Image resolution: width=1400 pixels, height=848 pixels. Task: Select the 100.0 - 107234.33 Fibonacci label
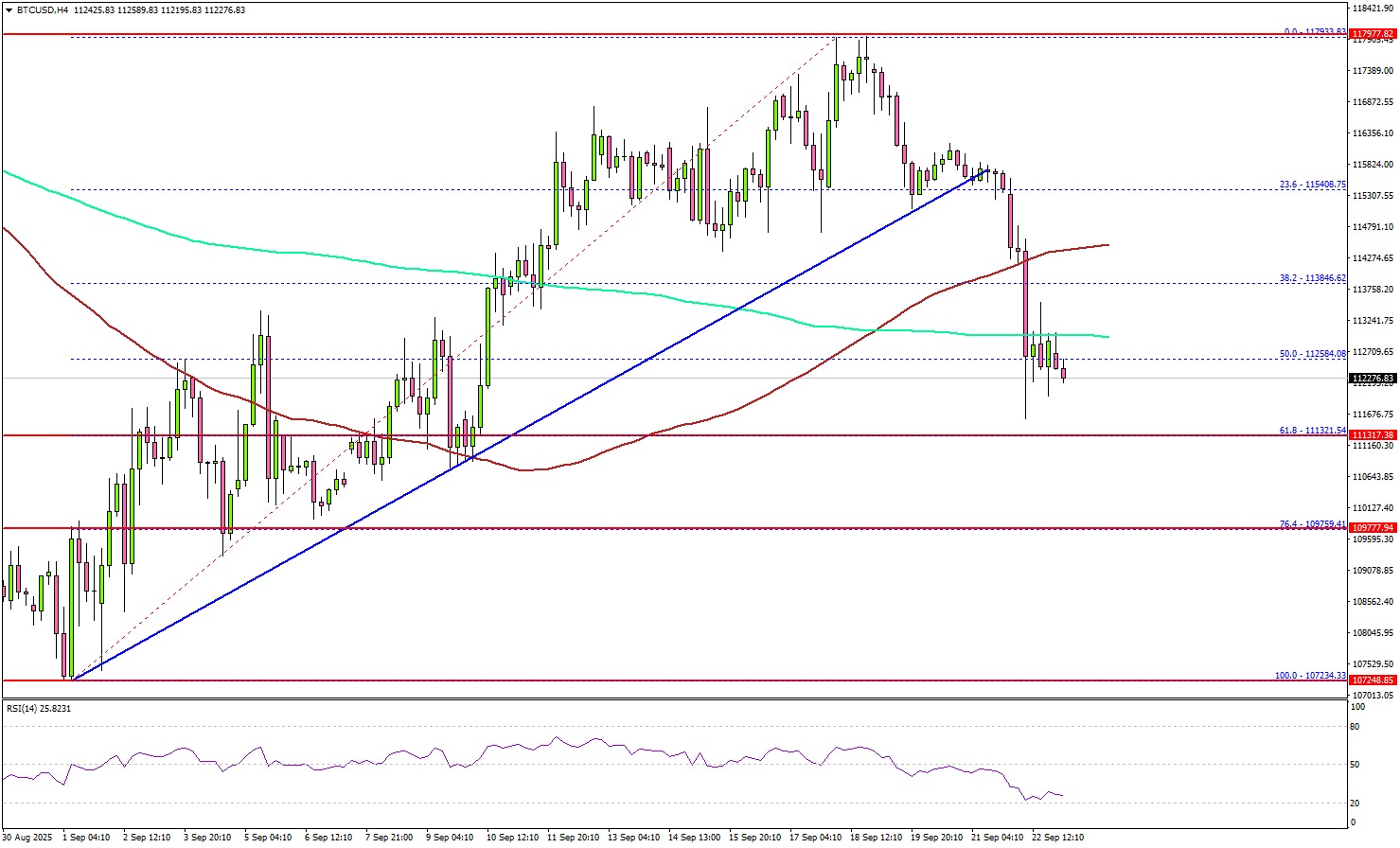[x=1310, y=676]
